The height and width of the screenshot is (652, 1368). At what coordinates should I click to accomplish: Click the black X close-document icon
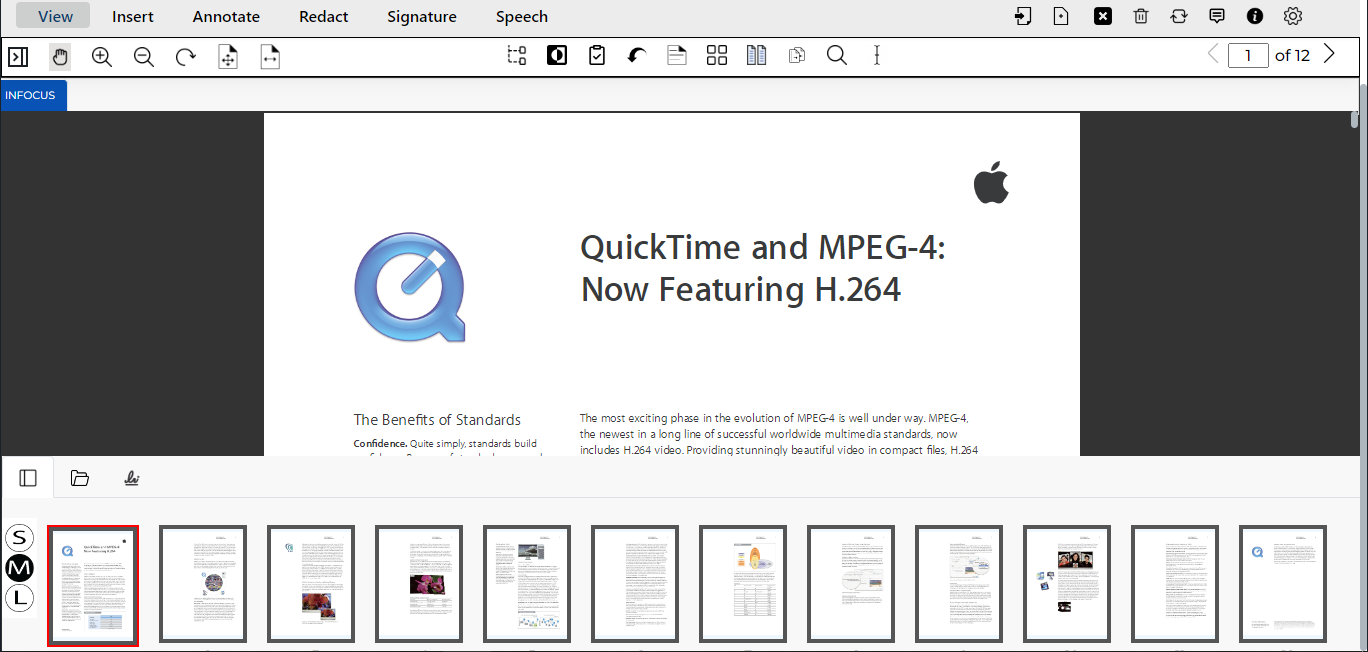click(1102, 16)
